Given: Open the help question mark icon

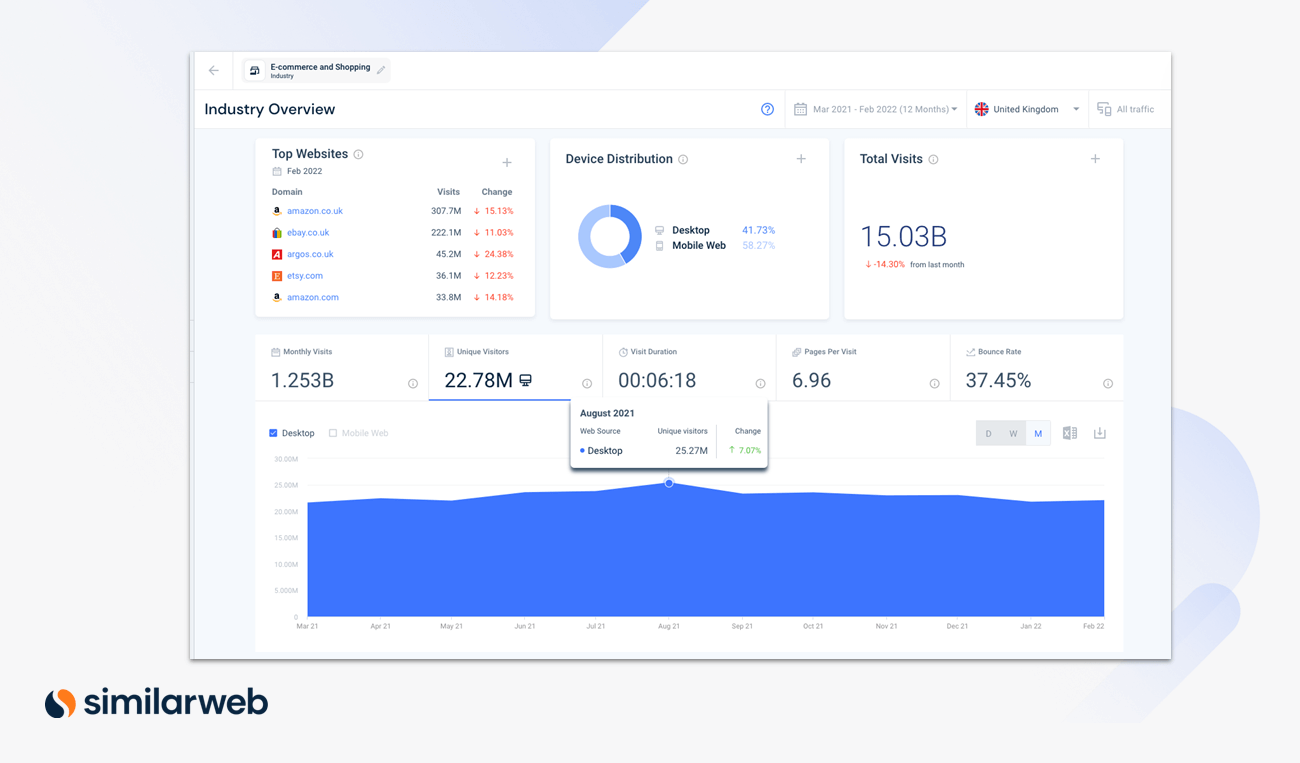Looking at the screenshot, I should [767, 109].
